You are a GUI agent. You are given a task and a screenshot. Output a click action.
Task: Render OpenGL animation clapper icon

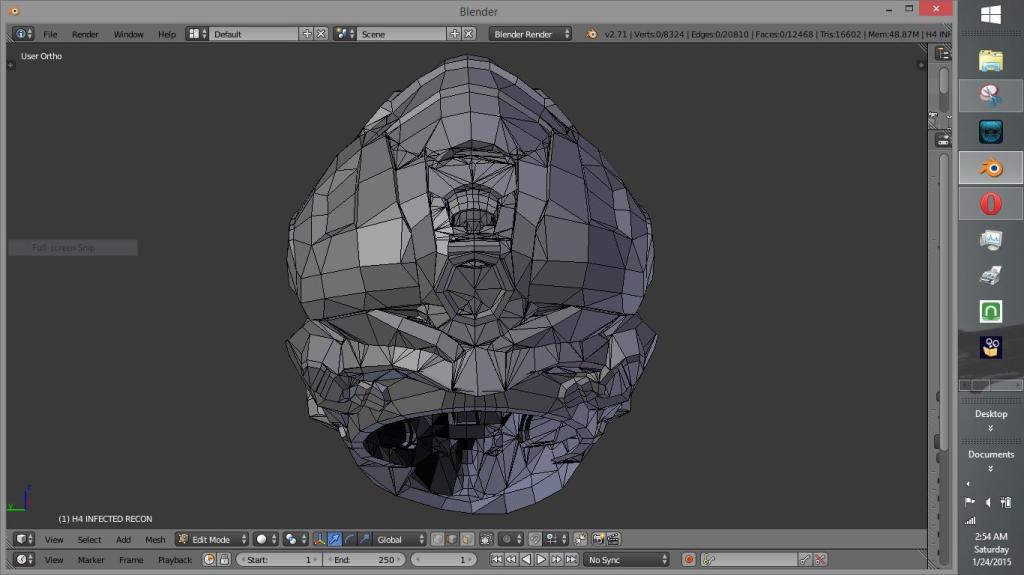click(x=613, y=539)
